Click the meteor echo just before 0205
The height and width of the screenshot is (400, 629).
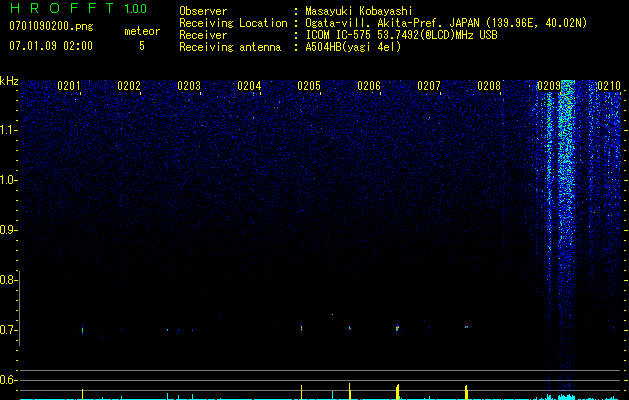(301, 328)
